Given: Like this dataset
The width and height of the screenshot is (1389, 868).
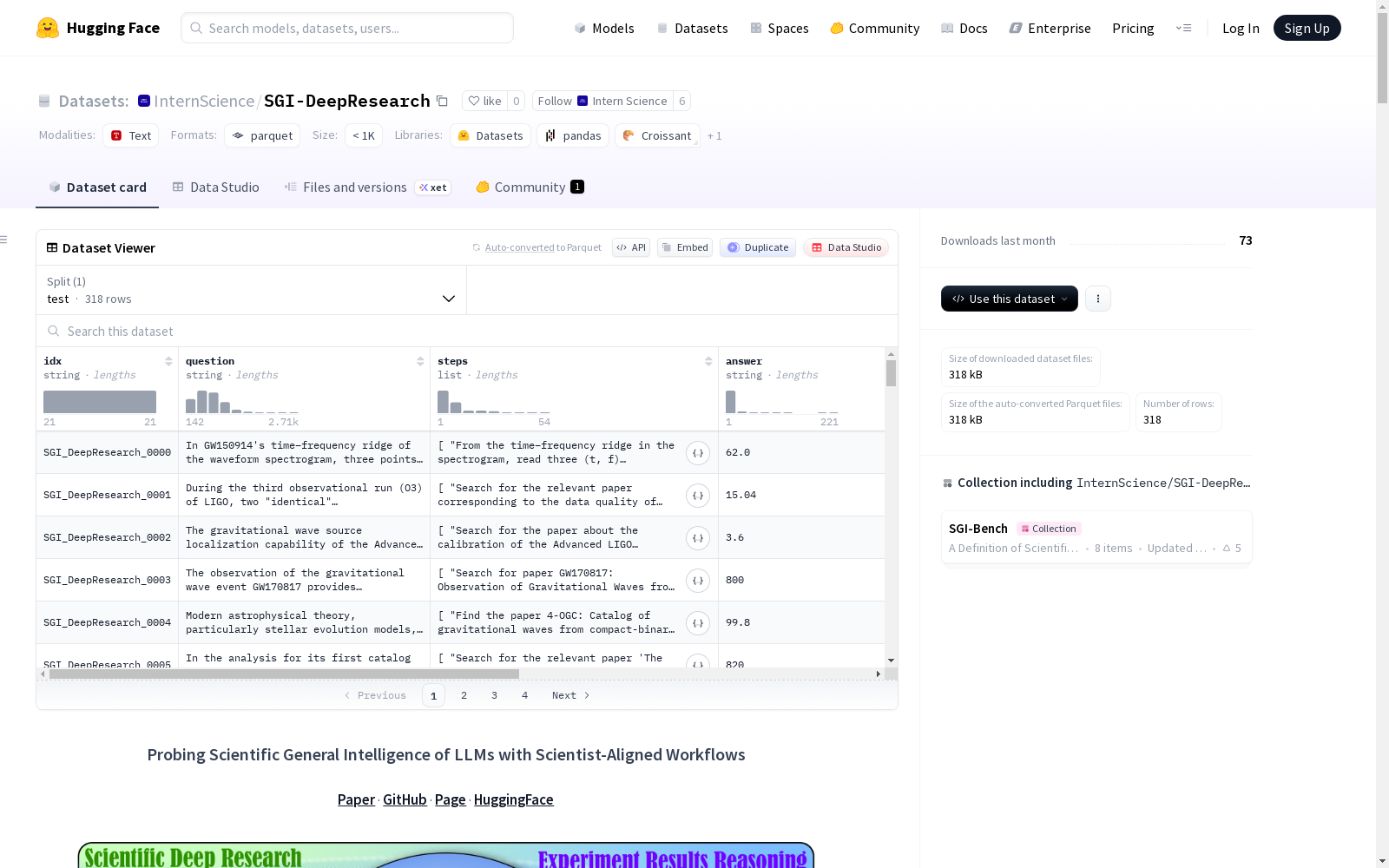Looking at the screenshot, I should tap(484, 101).
